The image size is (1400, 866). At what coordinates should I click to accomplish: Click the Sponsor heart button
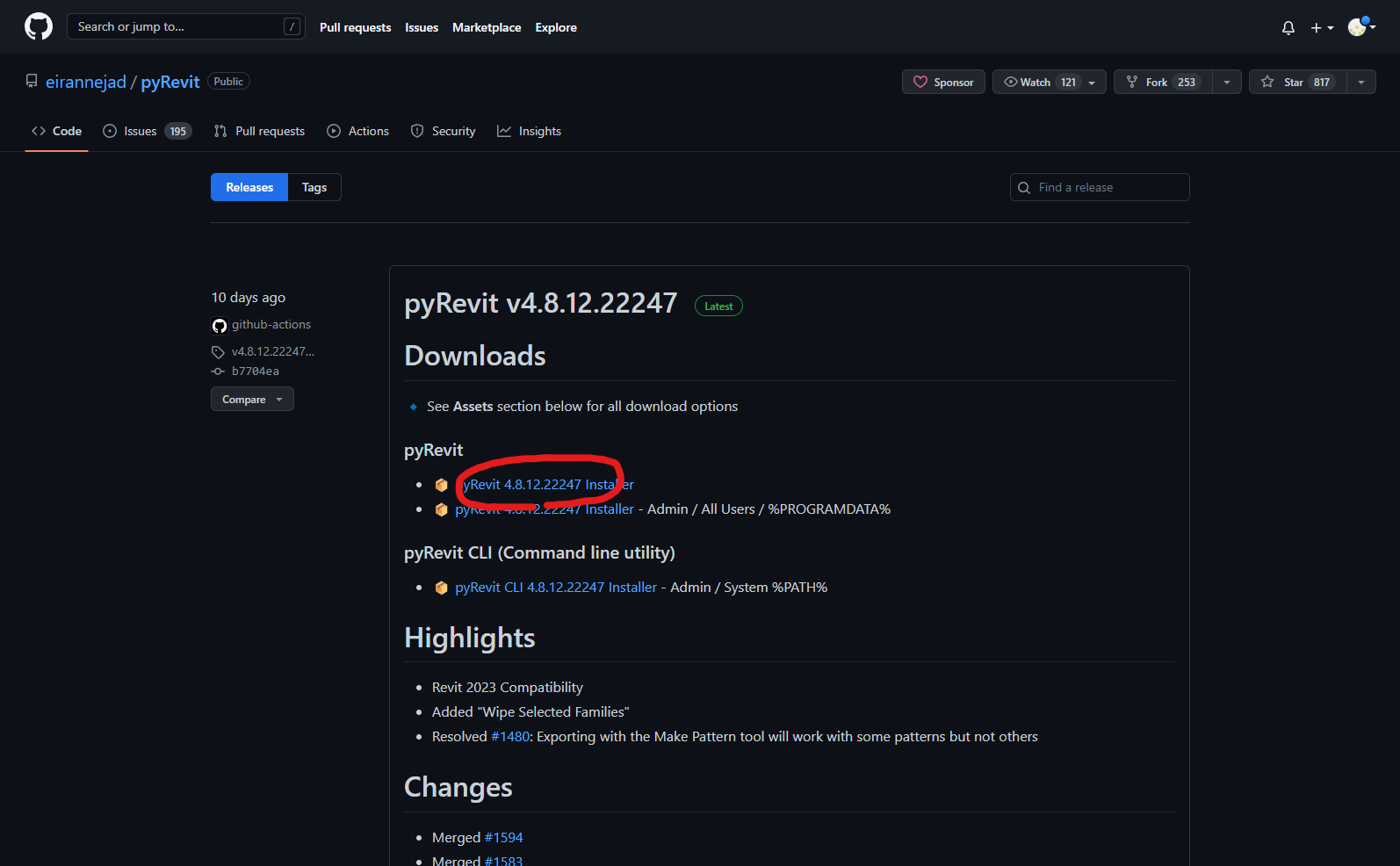tap(943, 82)
